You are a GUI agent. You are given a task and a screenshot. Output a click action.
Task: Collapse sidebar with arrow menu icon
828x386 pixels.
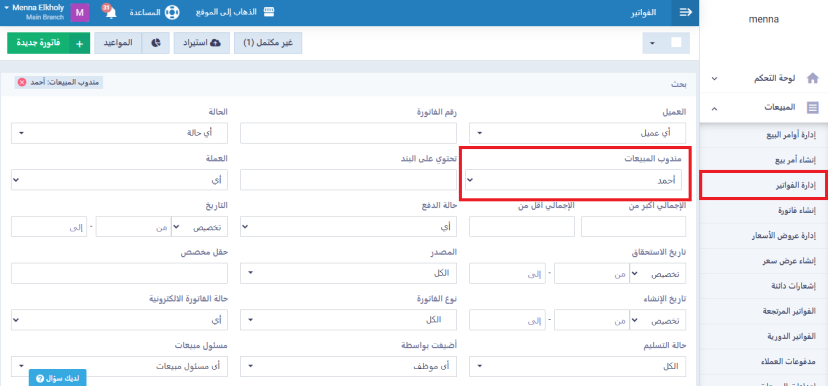click(x=685, y=13)
